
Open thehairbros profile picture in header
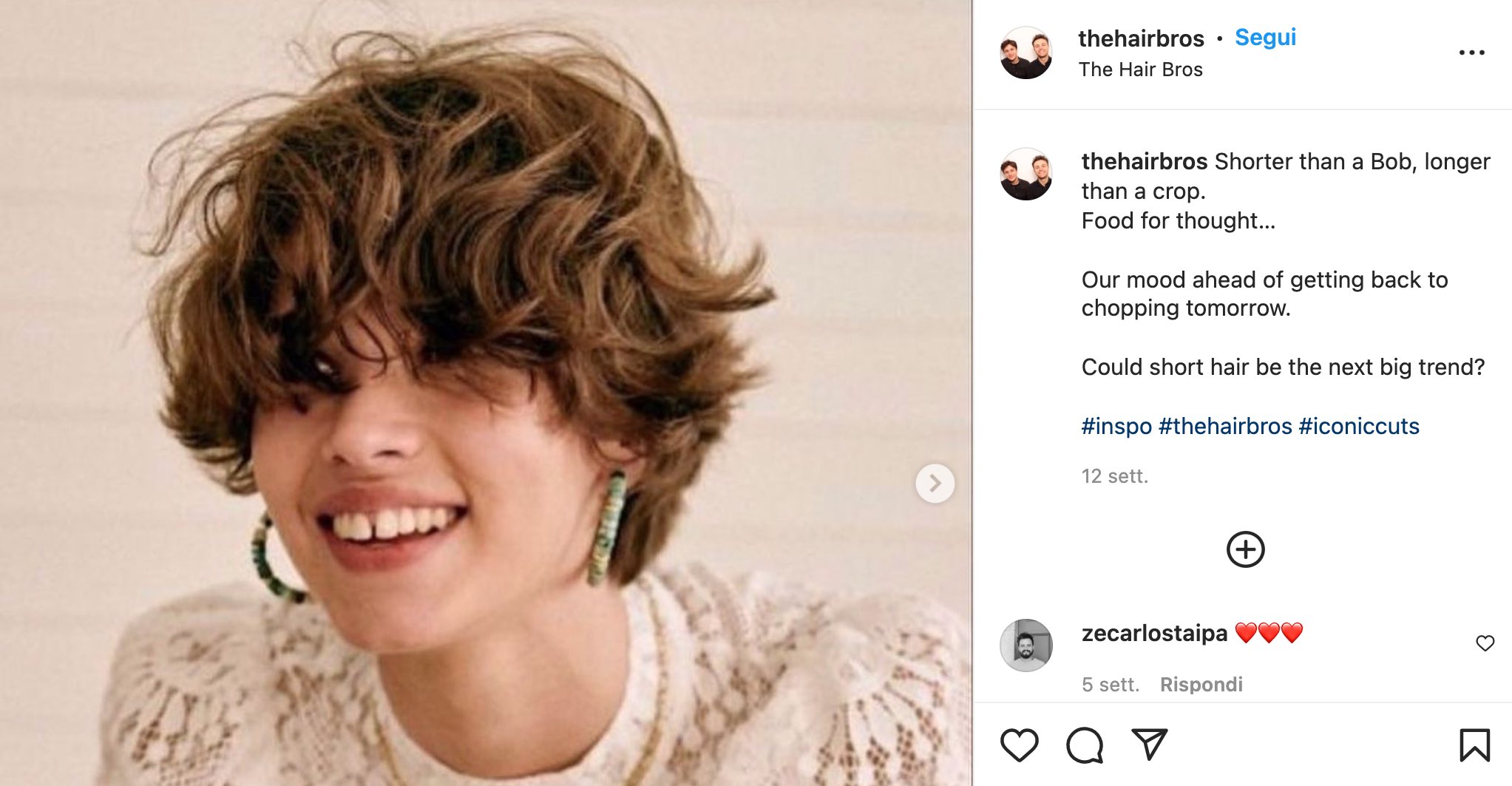click(x=1026, y=53)
